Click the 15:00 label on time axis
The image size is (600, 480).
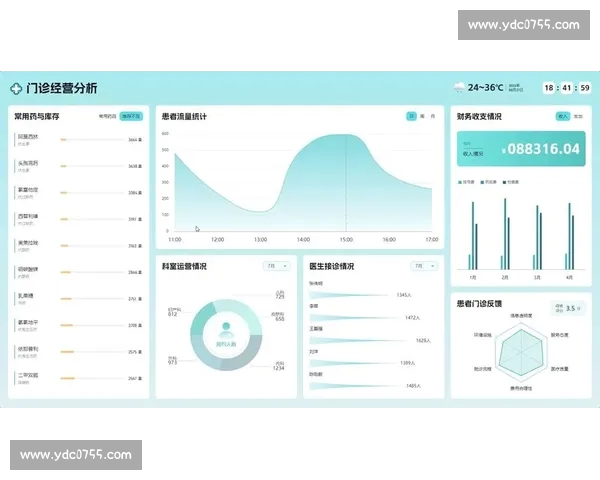[346, 240]
